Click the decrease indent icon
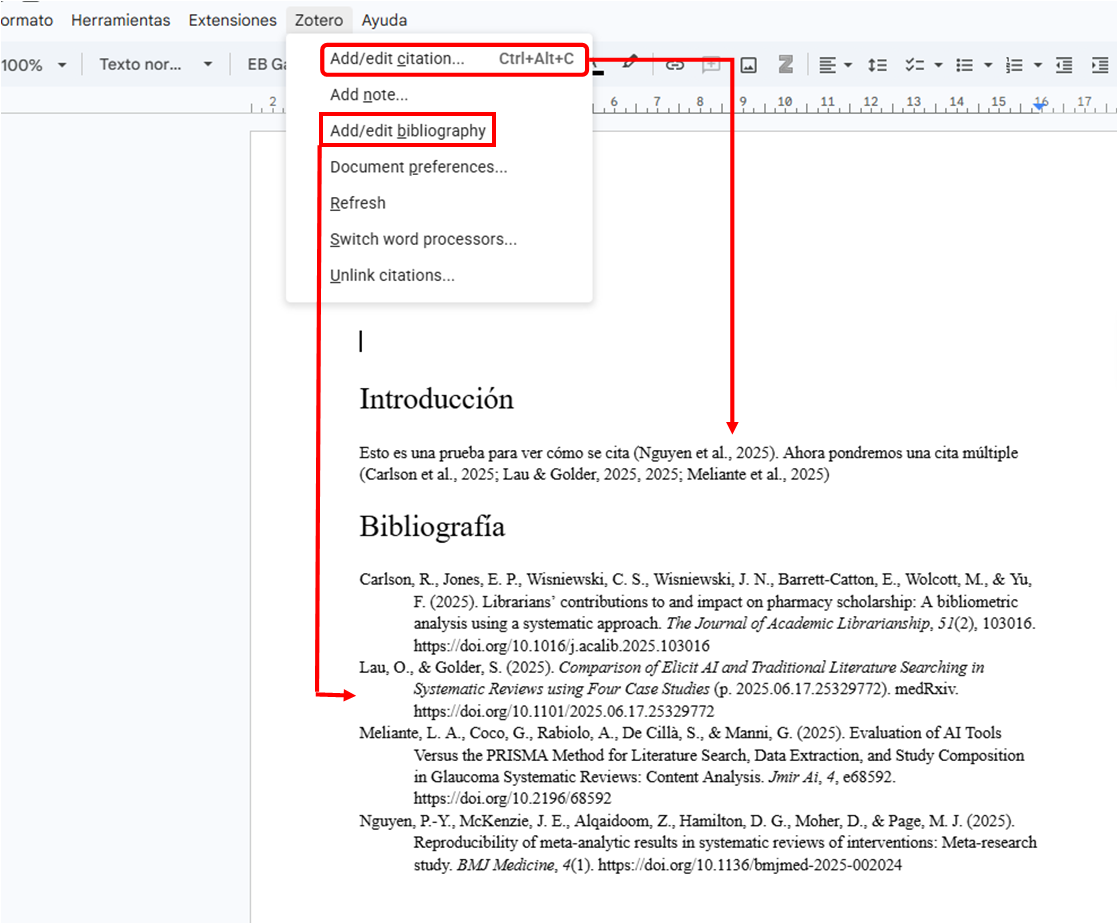1118x924 pixels. tap(1064, 65)
